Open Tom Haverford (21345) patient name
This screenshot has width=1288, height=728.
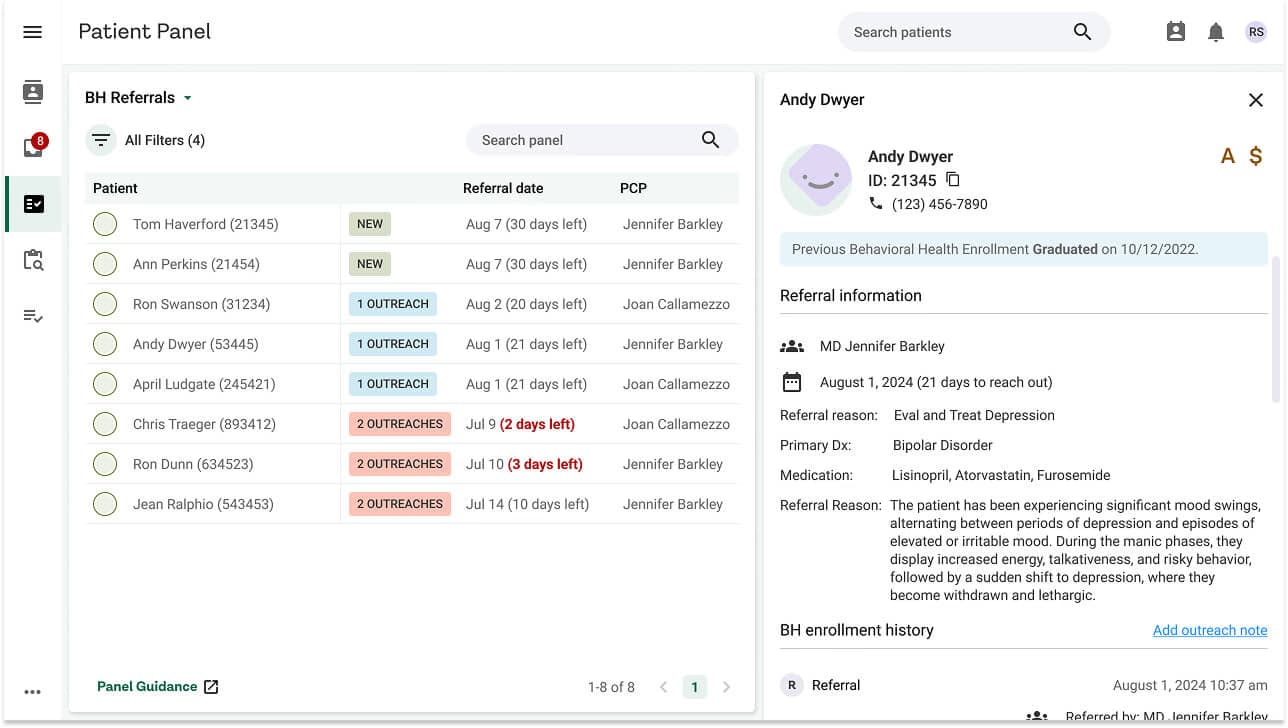(x=206, y=224)
